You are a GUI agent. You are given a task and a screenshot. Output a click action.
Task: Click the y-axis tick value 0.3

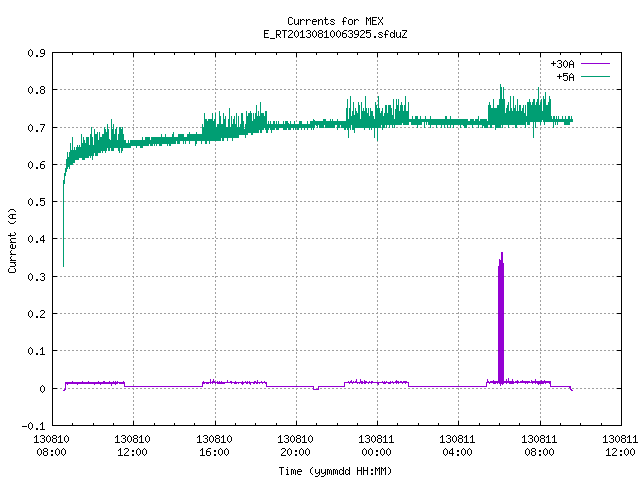(x=36, y=277)
